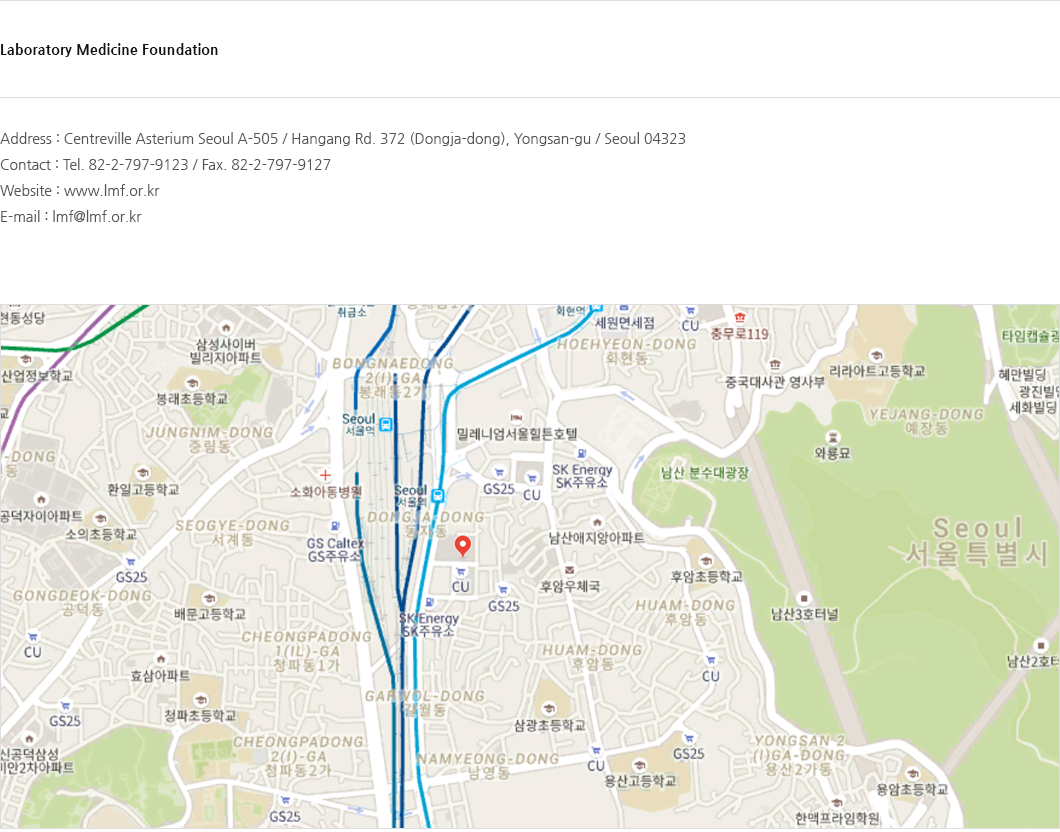Click the school icon for 삼광초등학교
Viewport: 1060px width, 832px height.
549,708
